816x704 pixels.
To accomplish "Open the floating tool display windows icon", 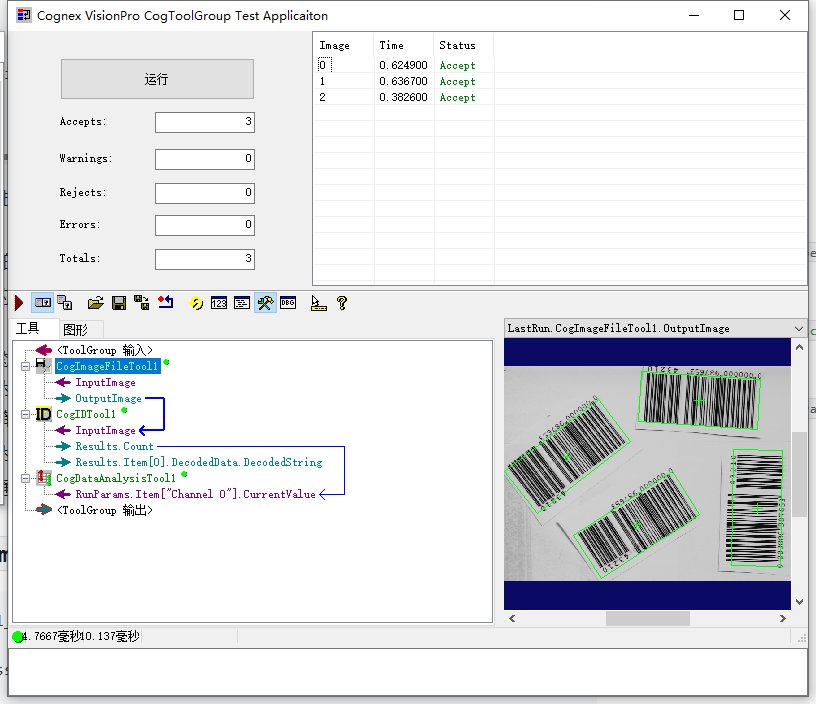I will click(x=65, y=303).
